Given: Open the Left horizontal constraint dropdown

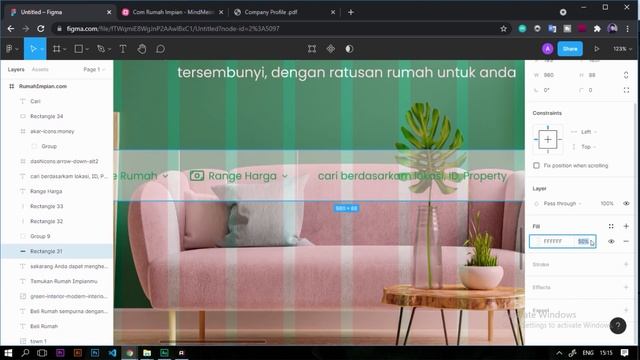Looking at the screenshot, I should point(589,132).
